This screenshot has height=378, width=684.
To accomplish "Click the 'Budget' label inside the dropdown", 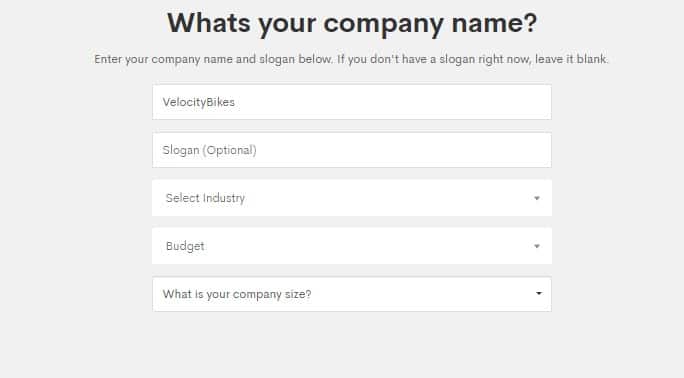I will (185, 246).
